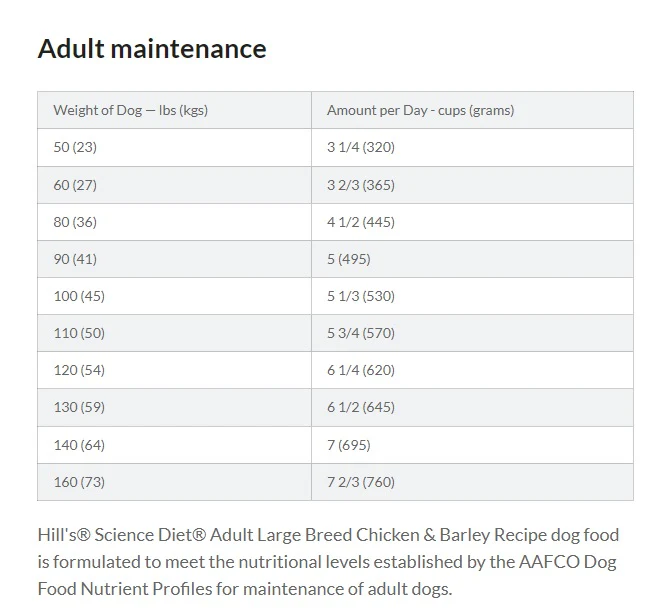672x612 pixels.
Task: Click the 80 (36) weight cell
Action: 174,222
